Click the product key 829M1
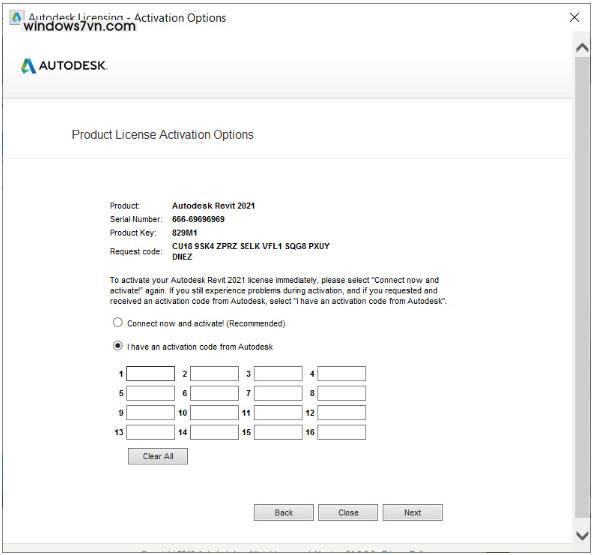Screen dimensions: 593x555 (x=185, y=233)
